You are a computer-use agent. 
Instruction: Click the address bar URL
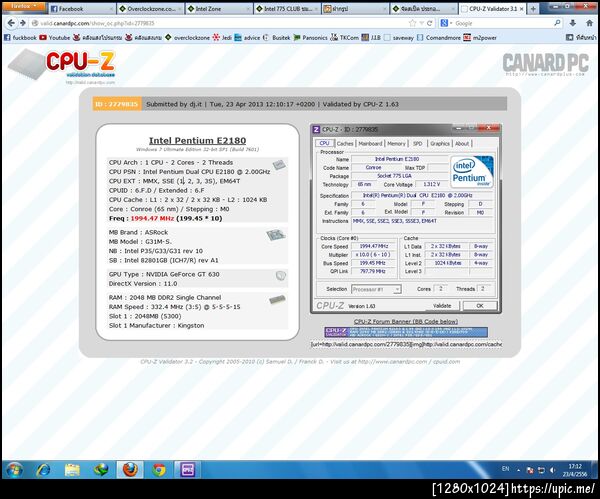click(x=98, y=23)
